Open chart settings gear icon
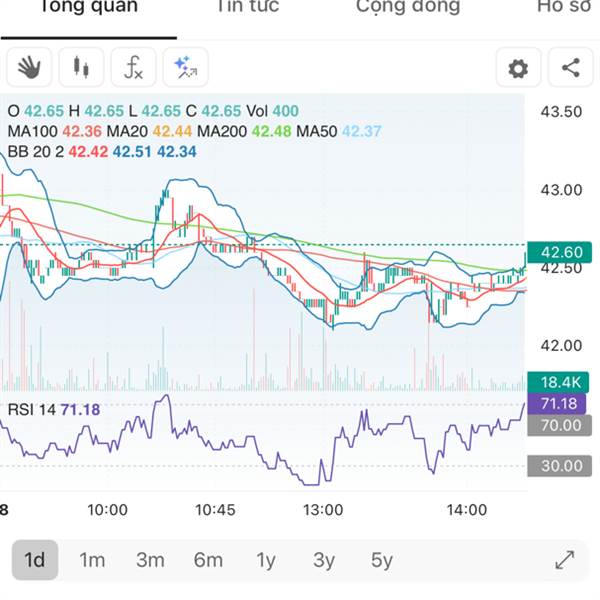 (518, 68)
